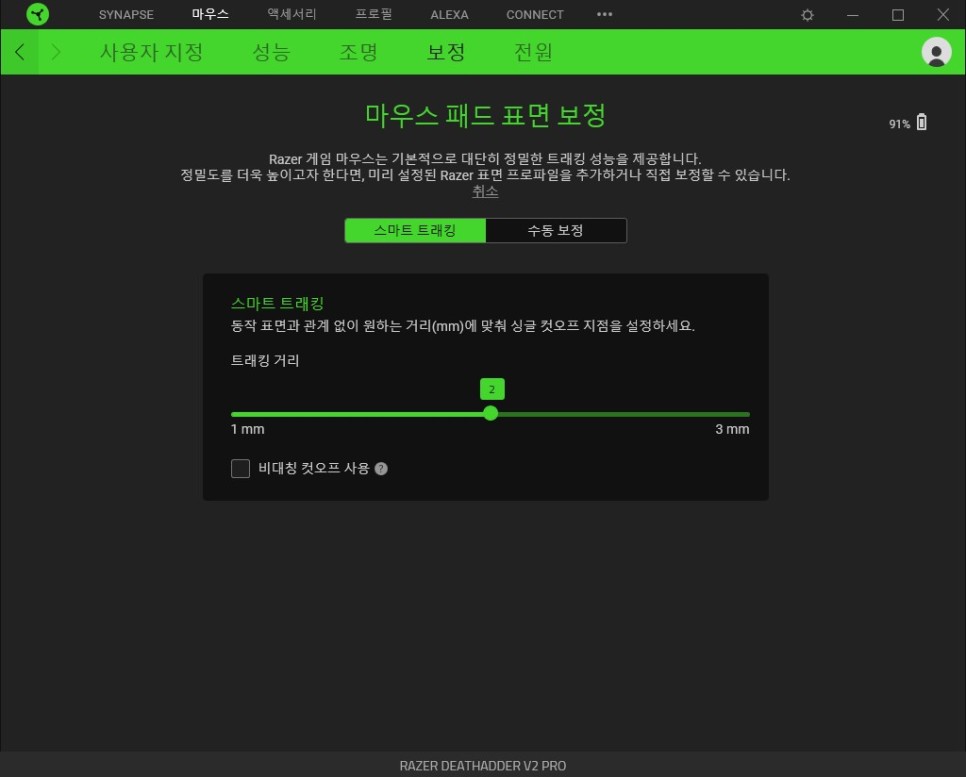The width and height of the screenshot is (966, 777).
Task: Click the 취소 link
Action: [485, 192]
